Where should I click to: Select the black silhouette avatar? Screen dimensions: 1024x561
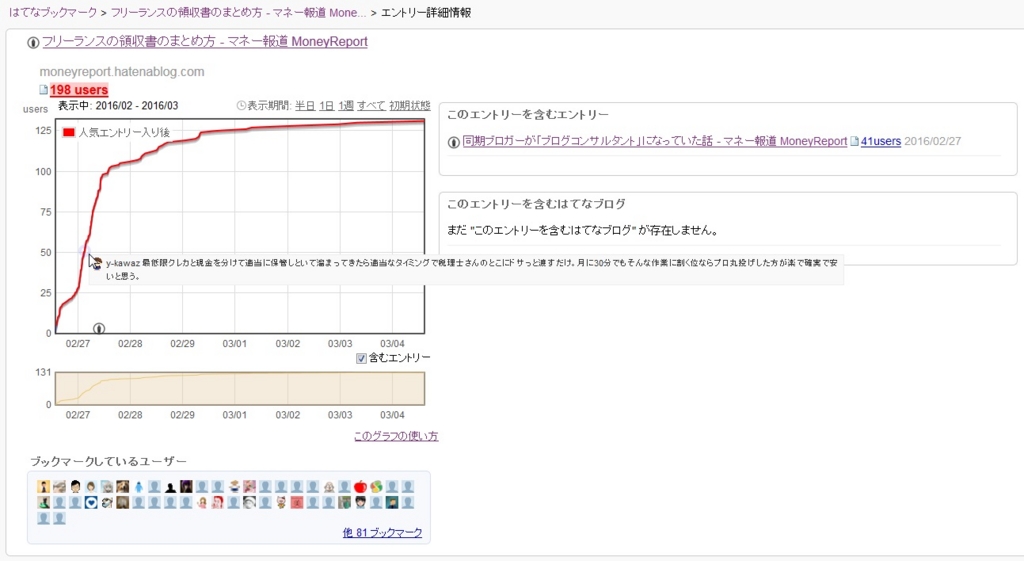170,487
